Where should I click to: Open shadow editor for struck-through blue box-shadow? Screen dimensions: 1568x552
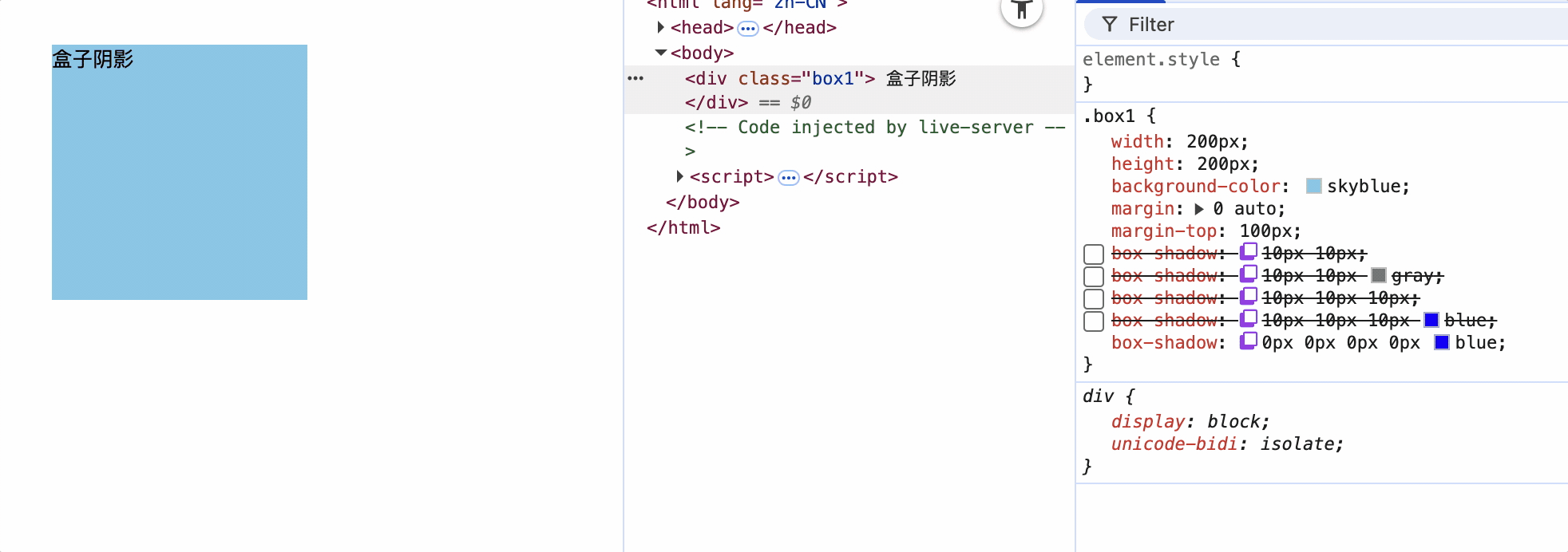[1248, 319]
